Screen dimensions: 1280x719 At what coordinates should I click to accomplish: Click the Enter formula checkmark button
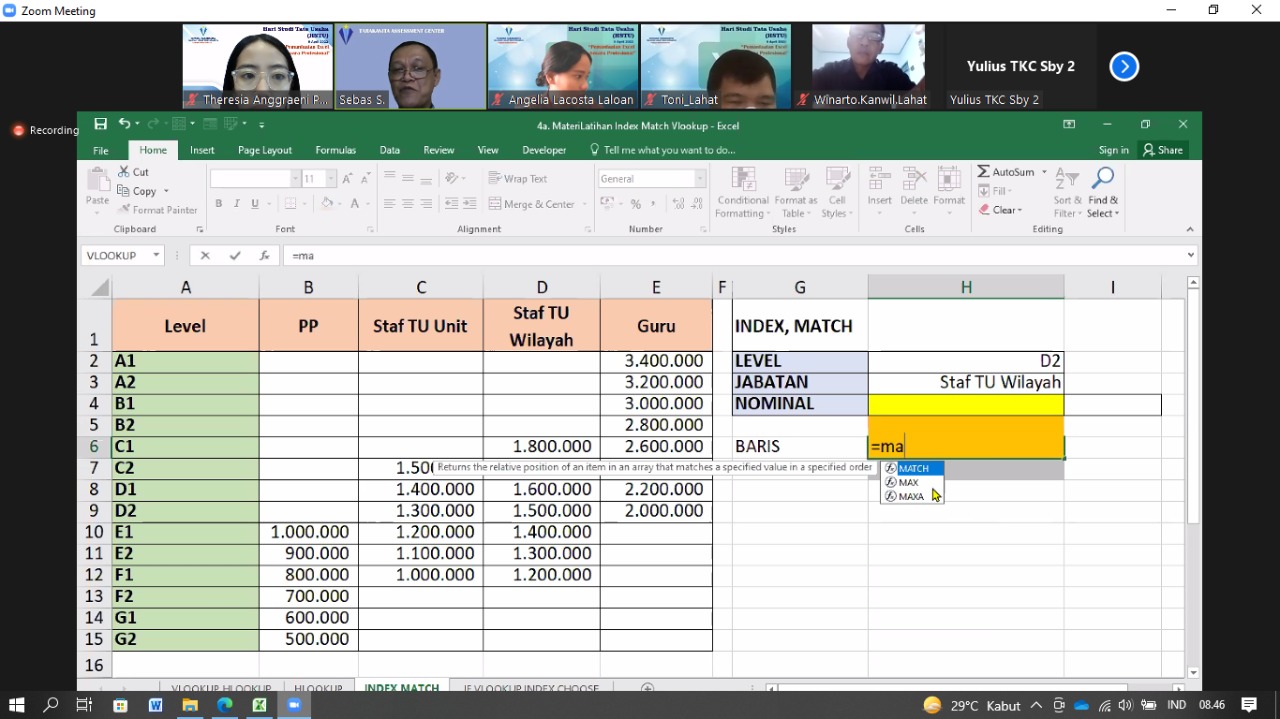[235, 256]
